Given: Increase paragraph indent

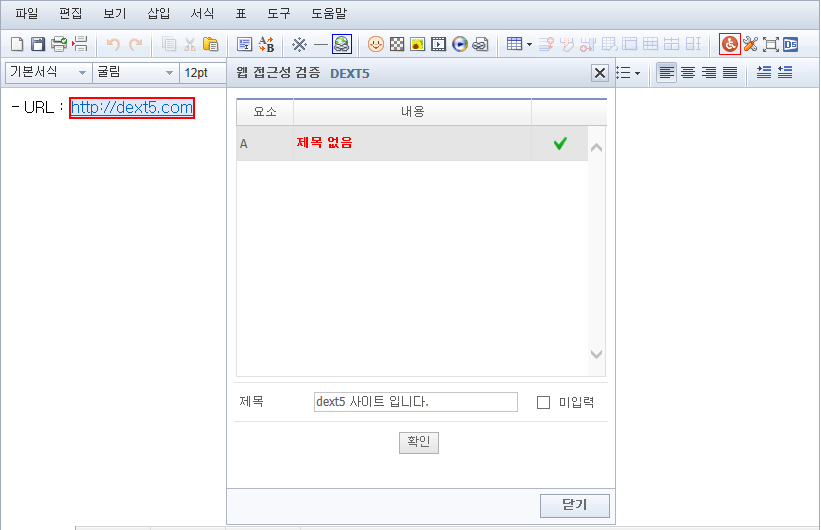Looking at the screenshot, I should point(764,72).
